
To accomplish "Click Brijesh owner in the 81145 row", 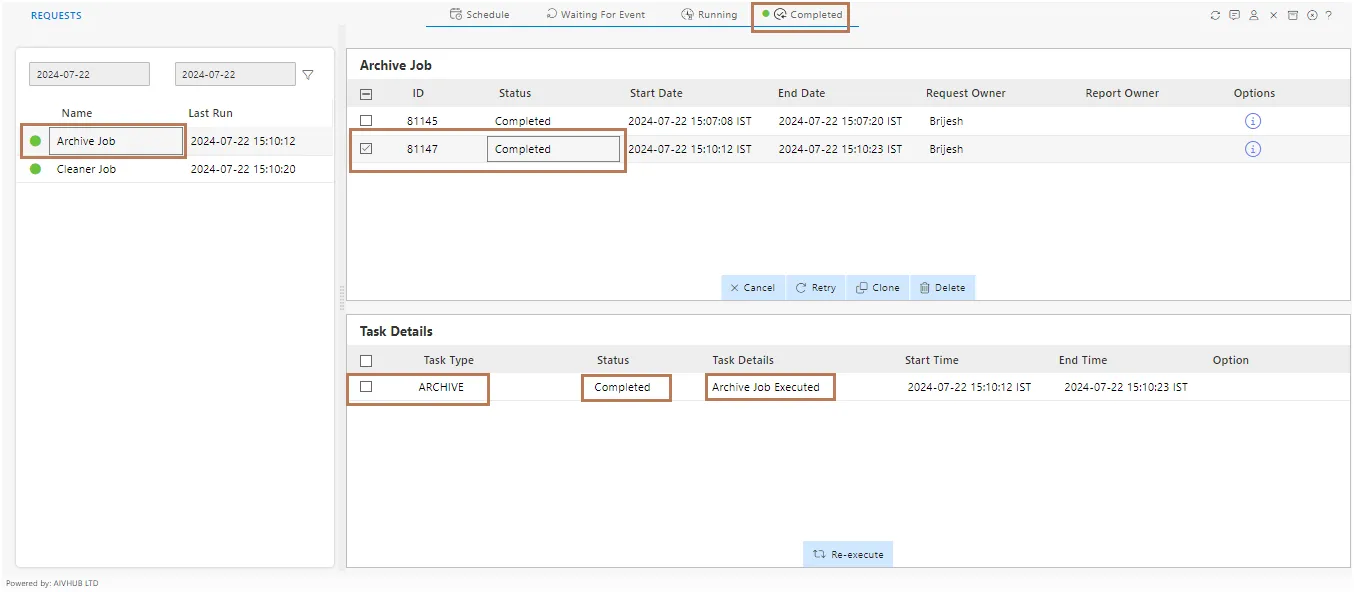I will tap(946, 121).
